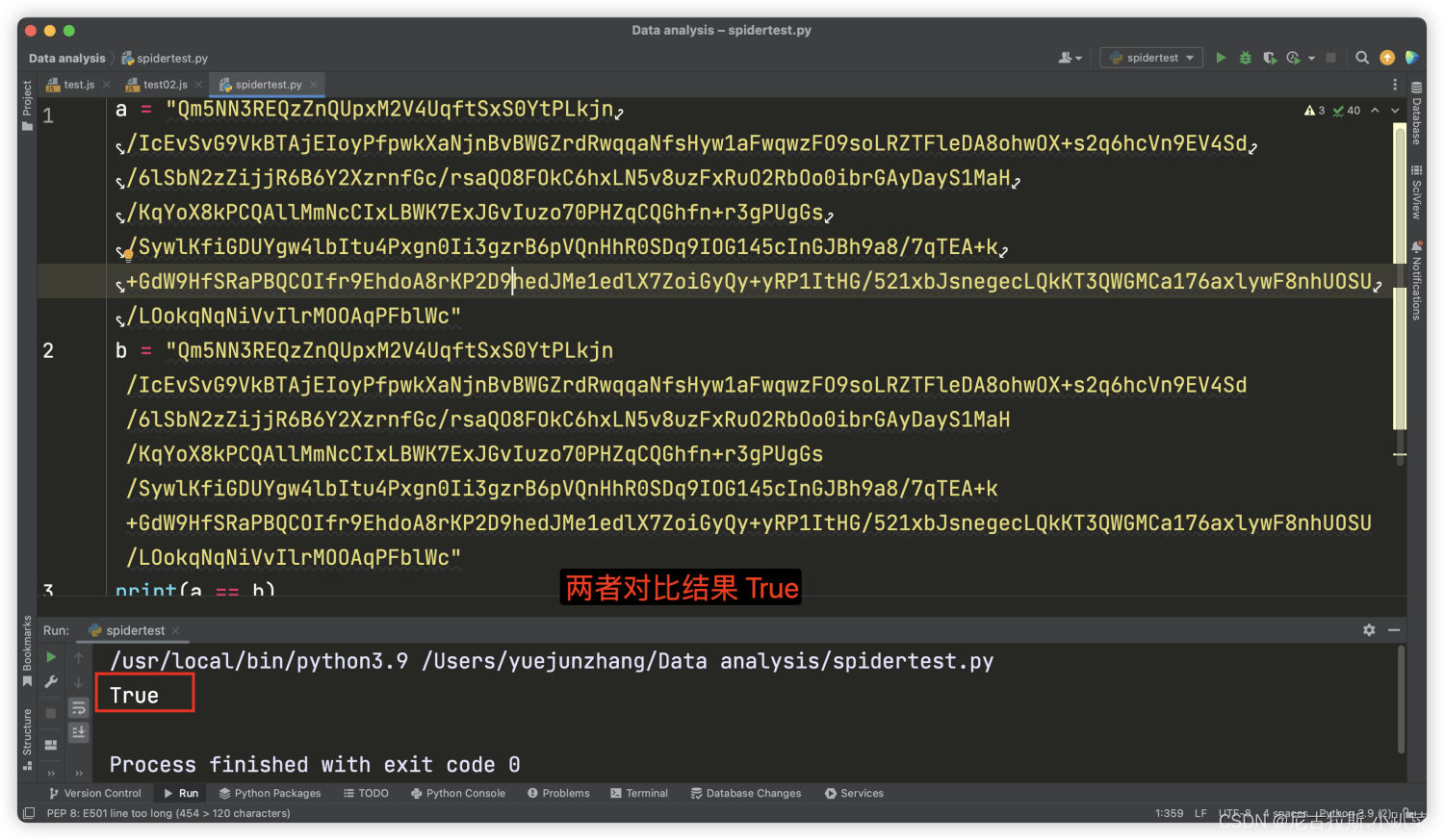Stop the running process in the top toolbar
1444x840 pixels.
(1330, 58)
